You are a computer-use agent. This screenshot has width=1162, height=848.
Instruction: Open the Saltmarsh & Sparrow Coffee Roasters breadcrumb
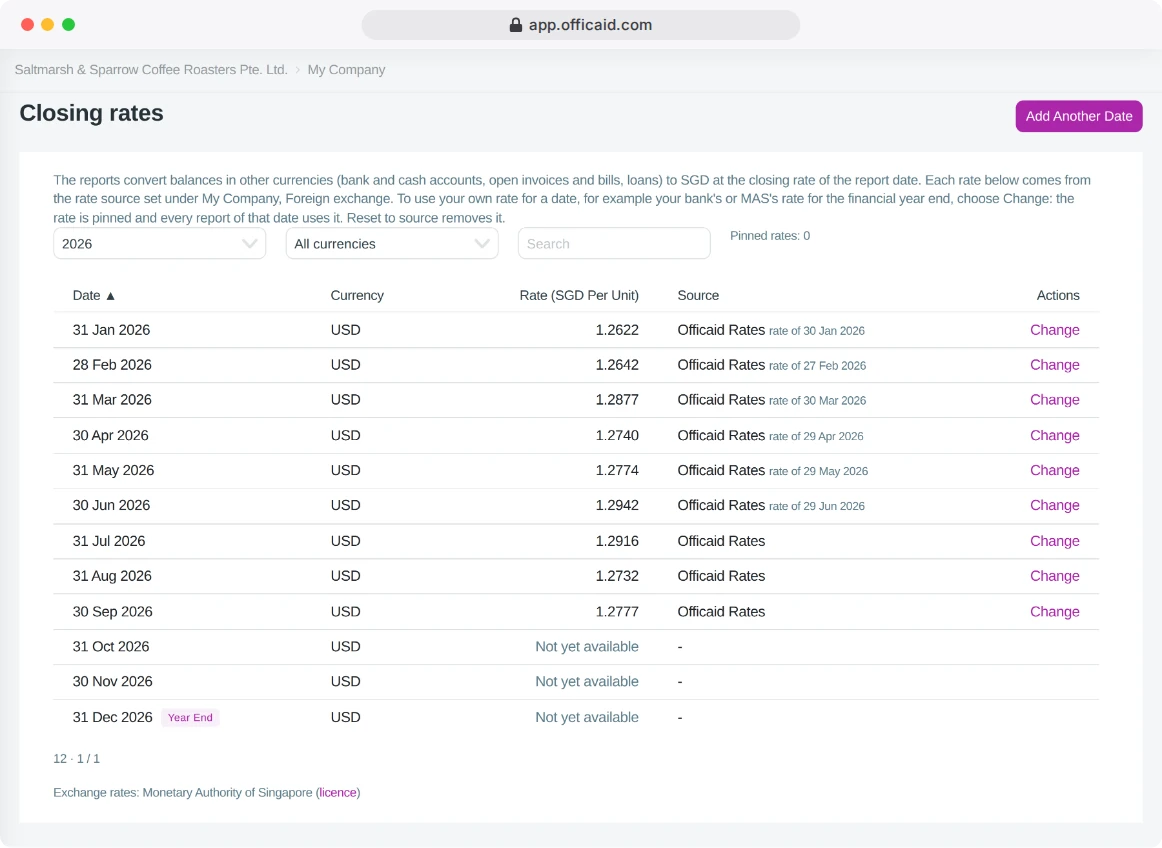coord(151,70)
